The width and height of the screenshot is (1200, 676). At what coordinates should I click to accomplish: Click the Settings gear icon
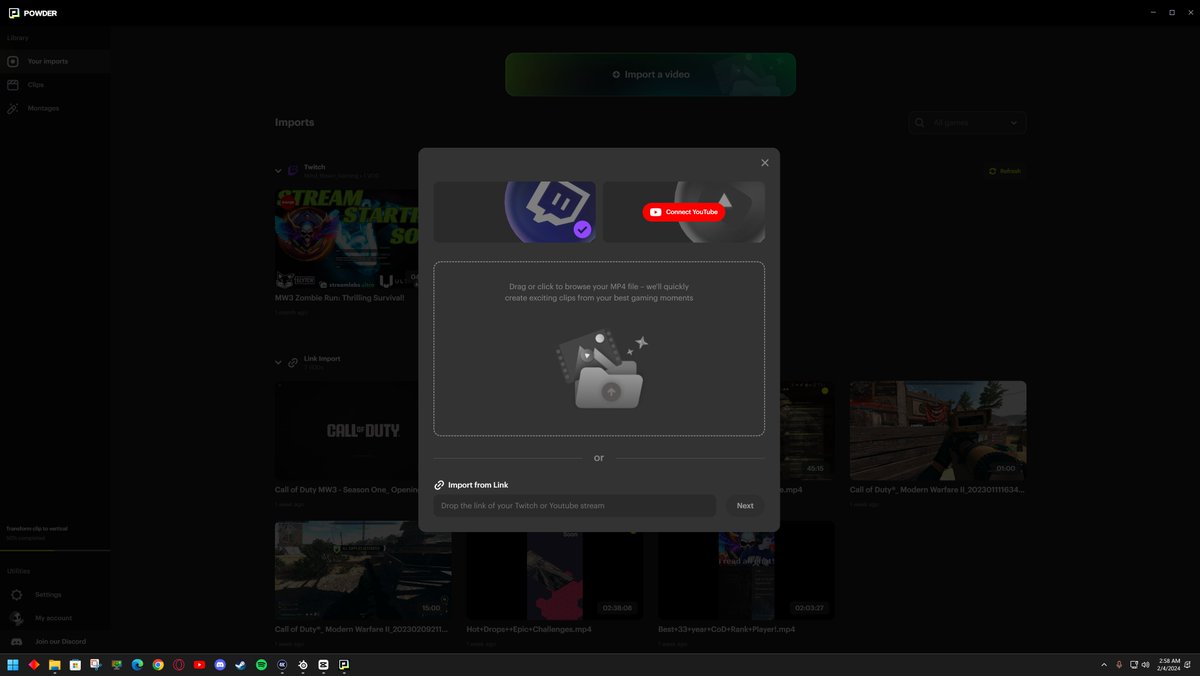click(16, 595)
